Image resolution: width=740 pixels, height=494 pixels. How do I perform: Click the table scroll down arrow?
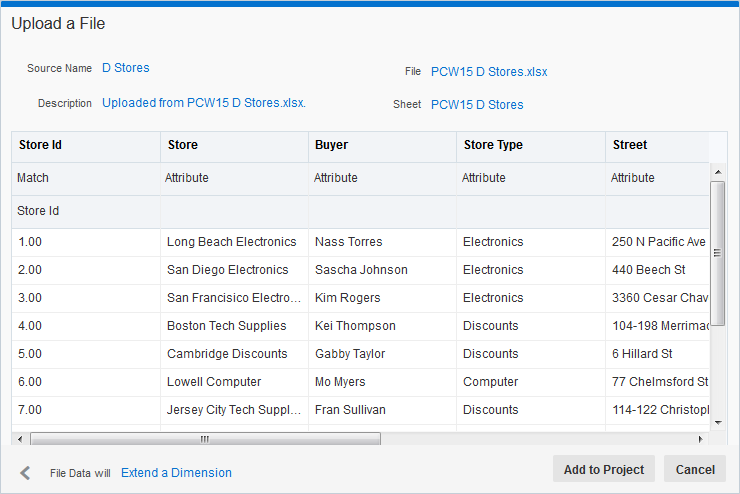[x=718, y=423]
